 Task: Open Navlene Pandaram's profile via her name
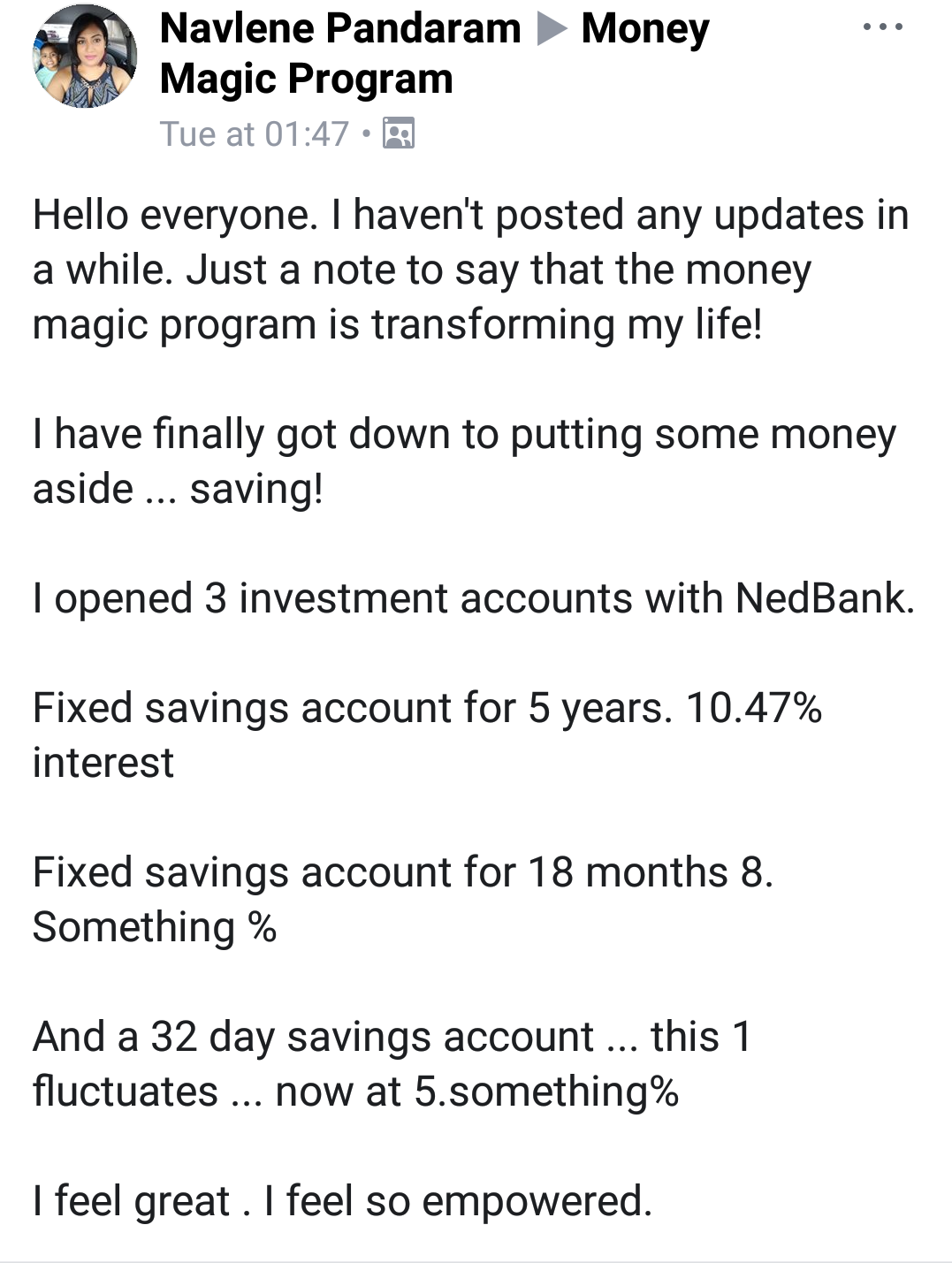[340, 29]
